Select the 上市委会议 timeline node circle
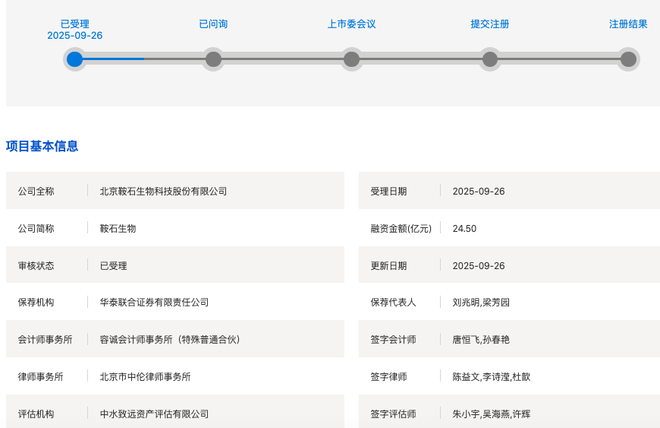Viewport: 660px width, 428px height. [x=351, y=59]
